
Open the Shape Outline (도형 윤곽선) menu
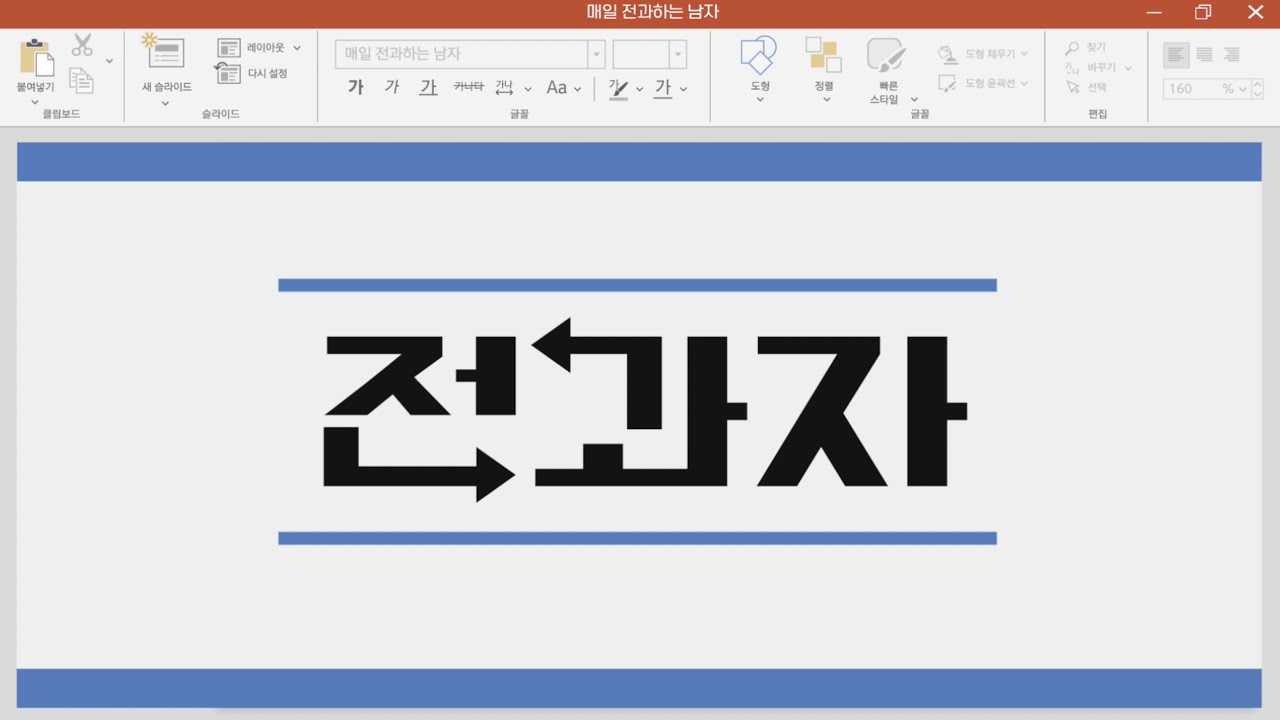pyautogui.click(x=984, y=84)
